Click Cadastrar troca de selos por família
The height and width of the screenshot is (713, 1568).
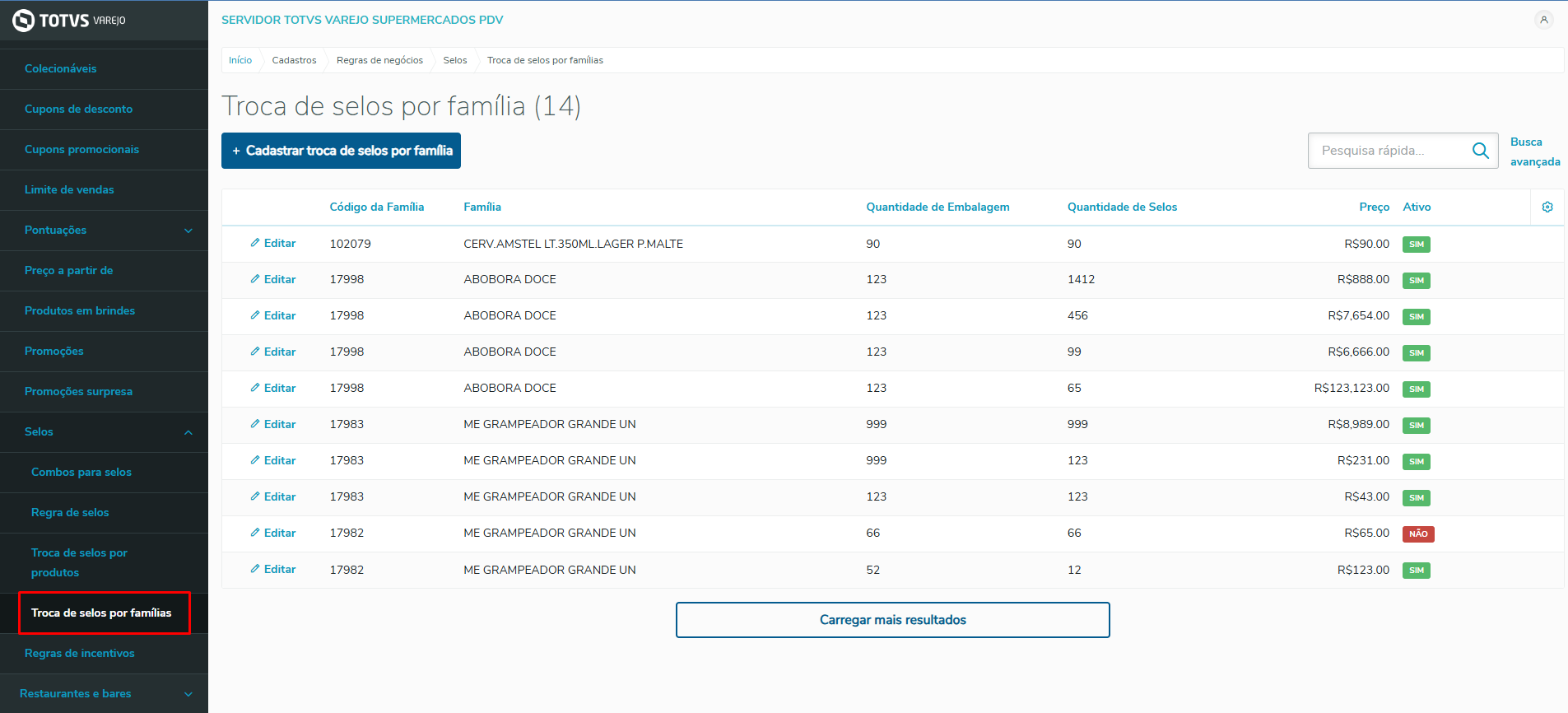341,151
